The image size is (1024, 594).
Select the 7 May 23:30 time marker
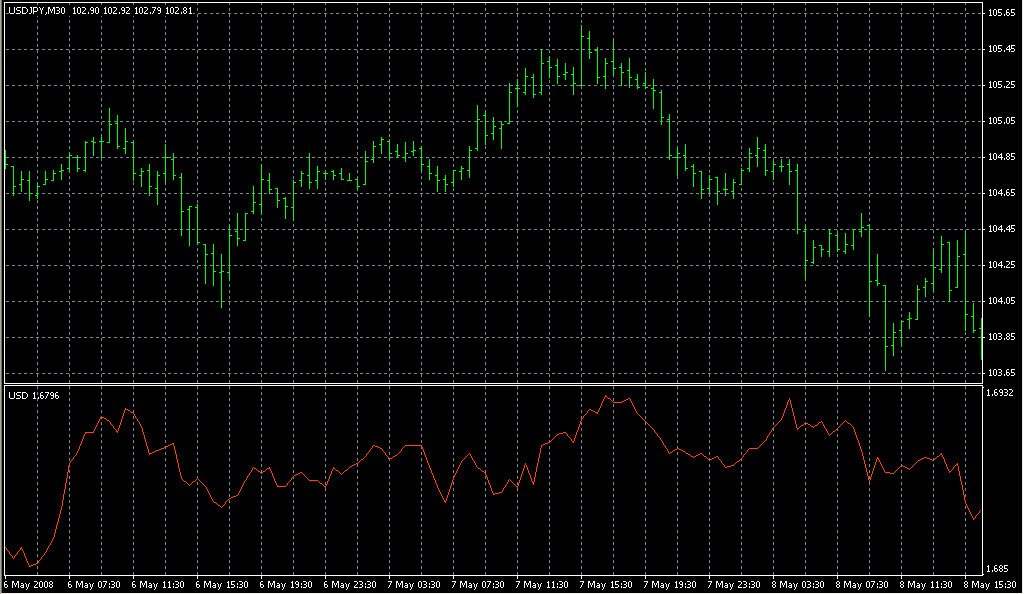coord(738,584)
